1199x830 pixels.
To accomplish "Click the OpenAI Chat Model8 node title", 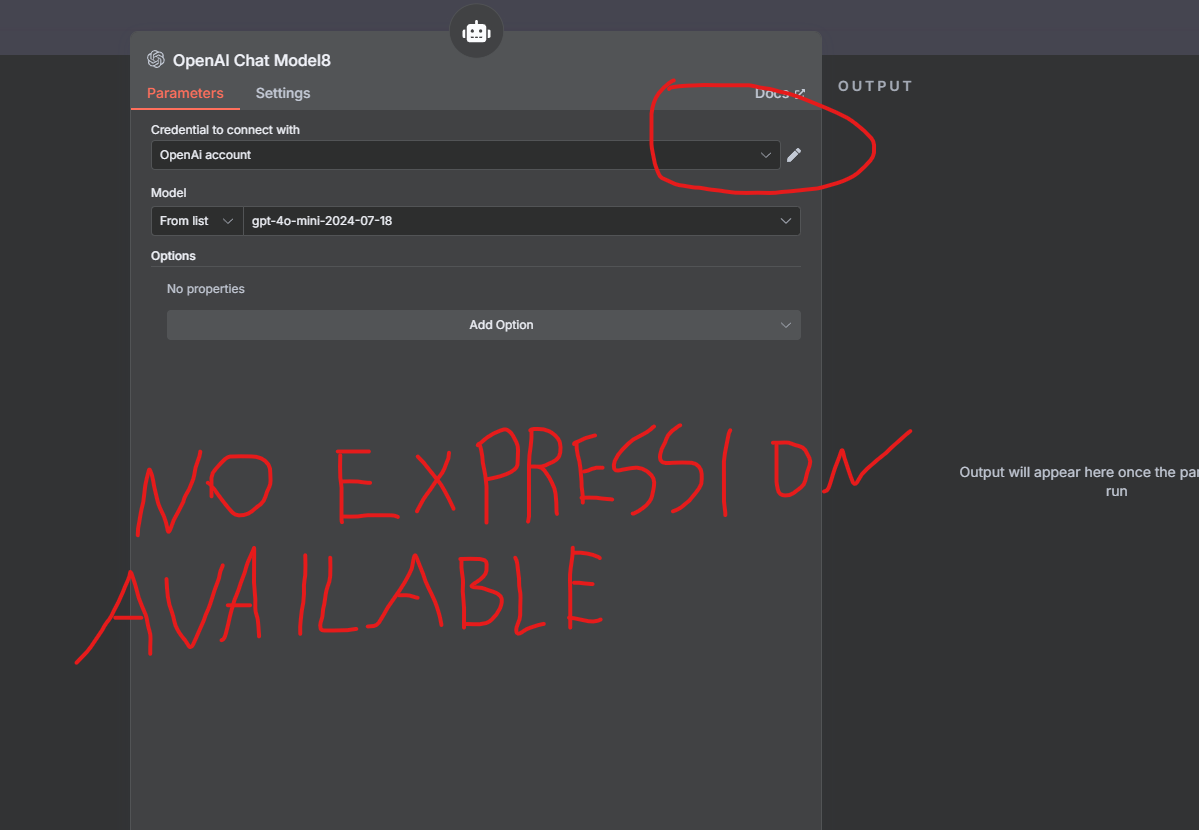I will point(252,60).
